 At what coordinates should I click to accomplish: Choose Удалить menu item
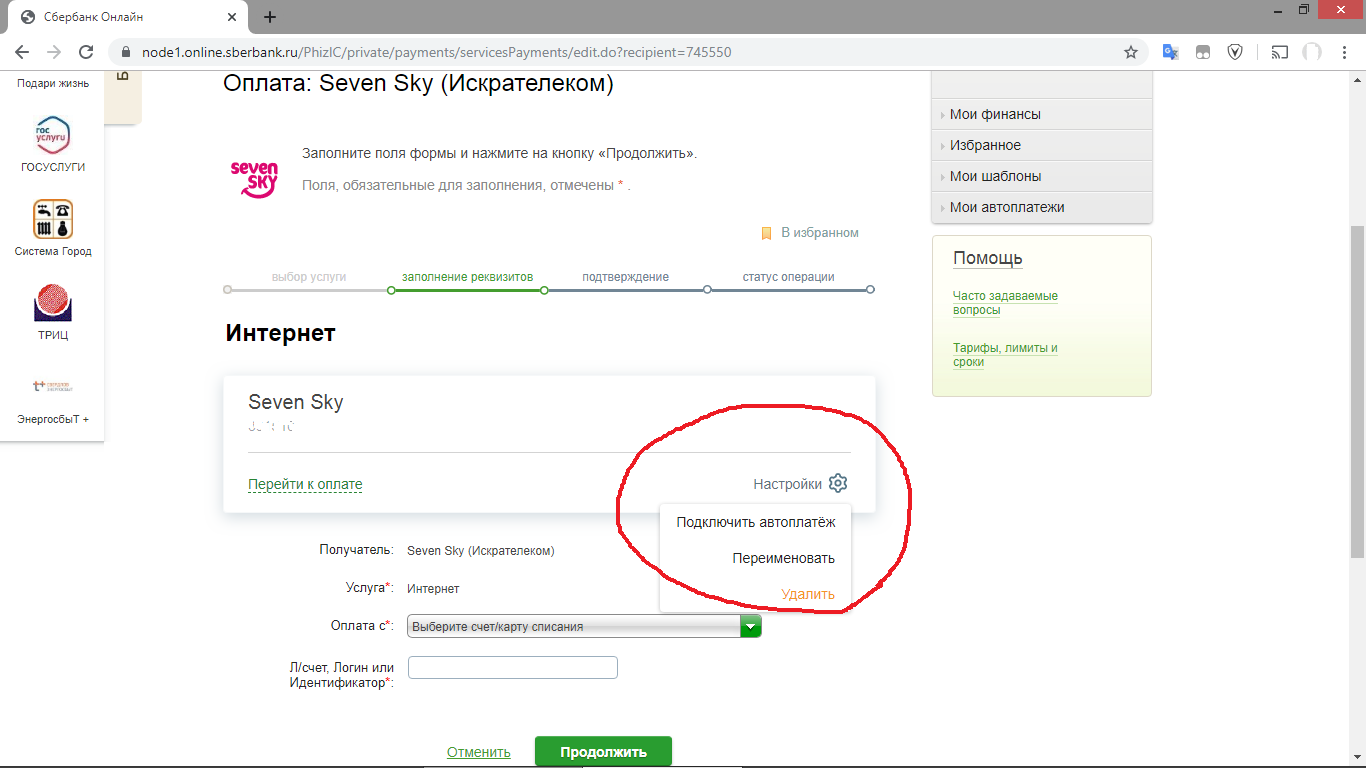click(x=808, y=594)
